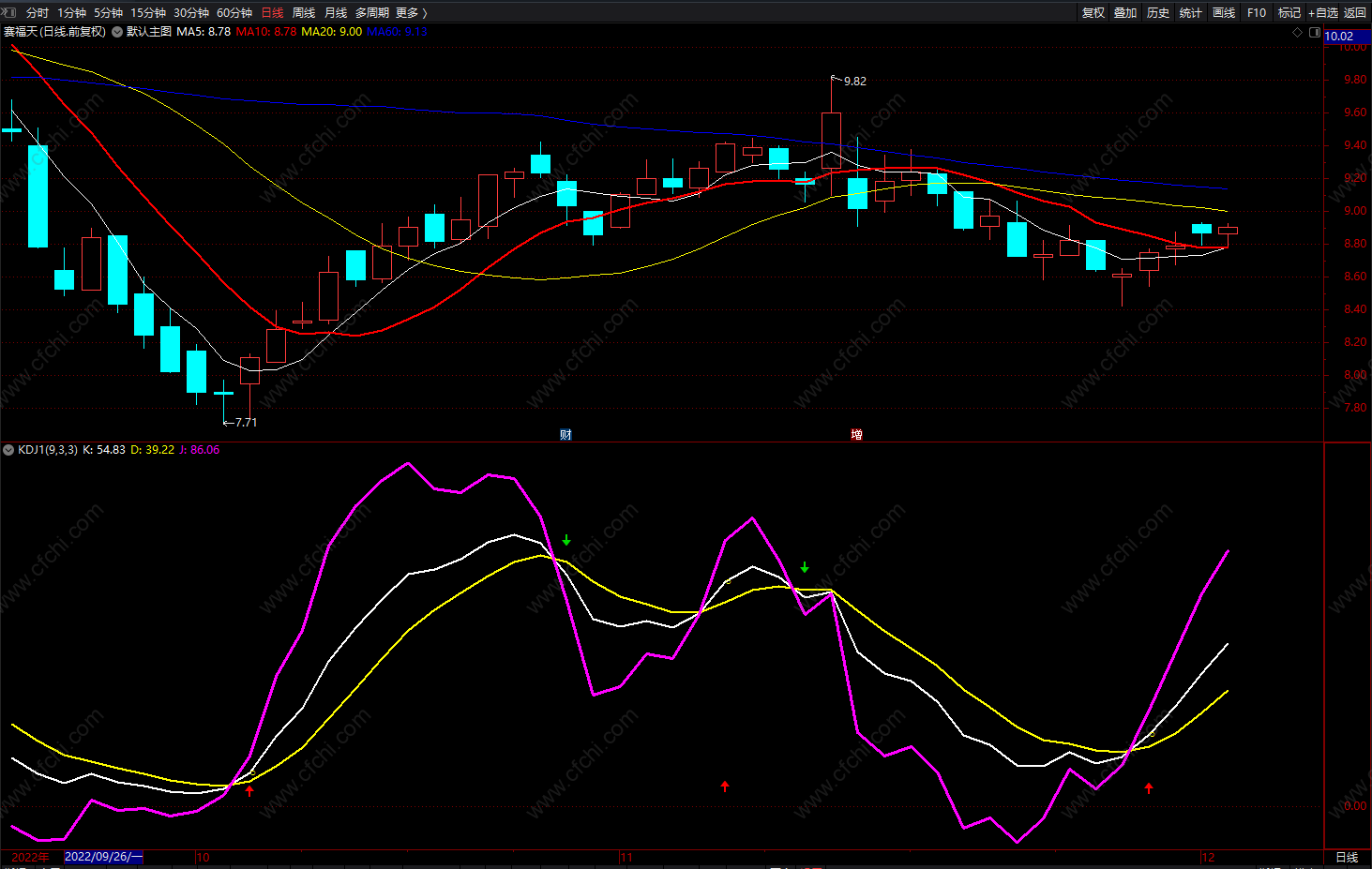This screenshot has height=869, width=1372.
Task: Open the 复权 adjustment menu
Action: (1093, 12)
